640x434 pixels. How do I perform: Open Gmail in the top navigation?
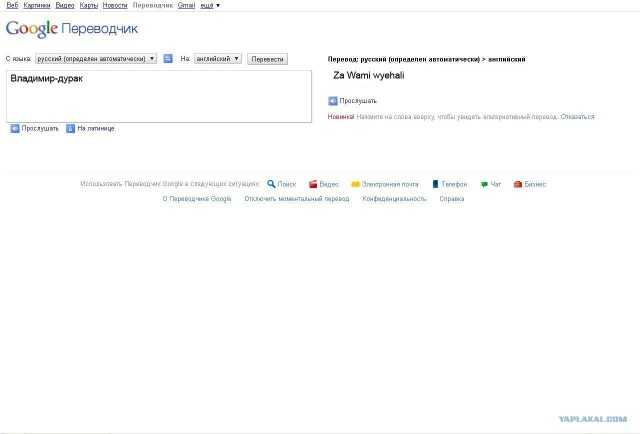186,5
